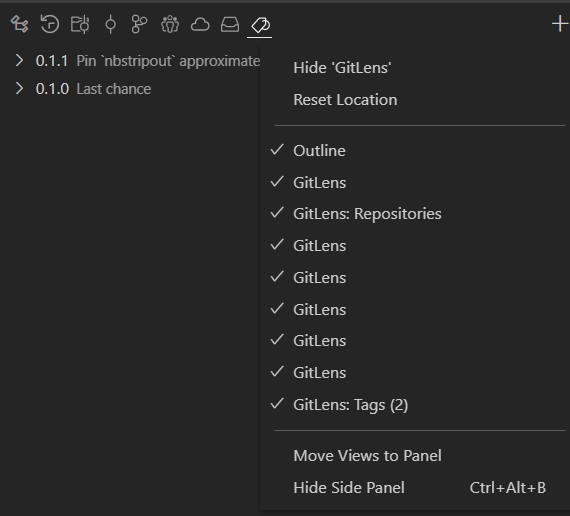This screenshot has height=516, width=570.
Task: Select the 'Last chance' tag row
Action: (x=130, y=88)
